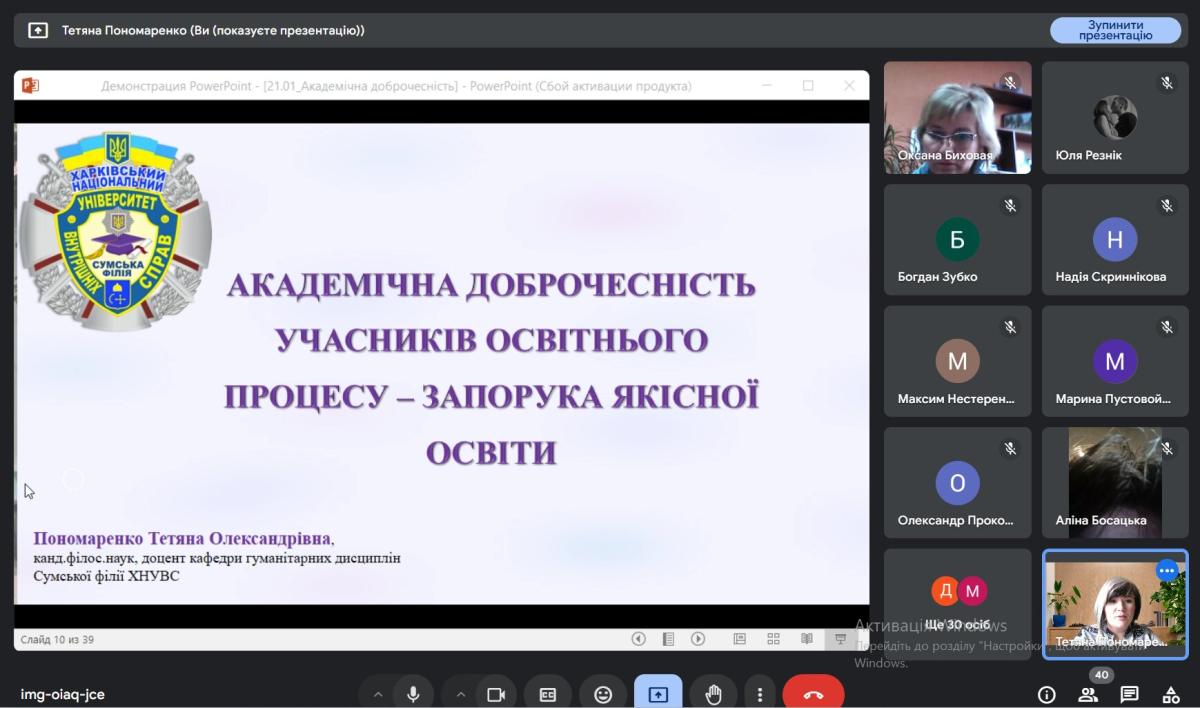Click presenter name Тетяна Пономаренко banner text
The width and height of the screenshot is (1200, 708).
coord(213,31)
